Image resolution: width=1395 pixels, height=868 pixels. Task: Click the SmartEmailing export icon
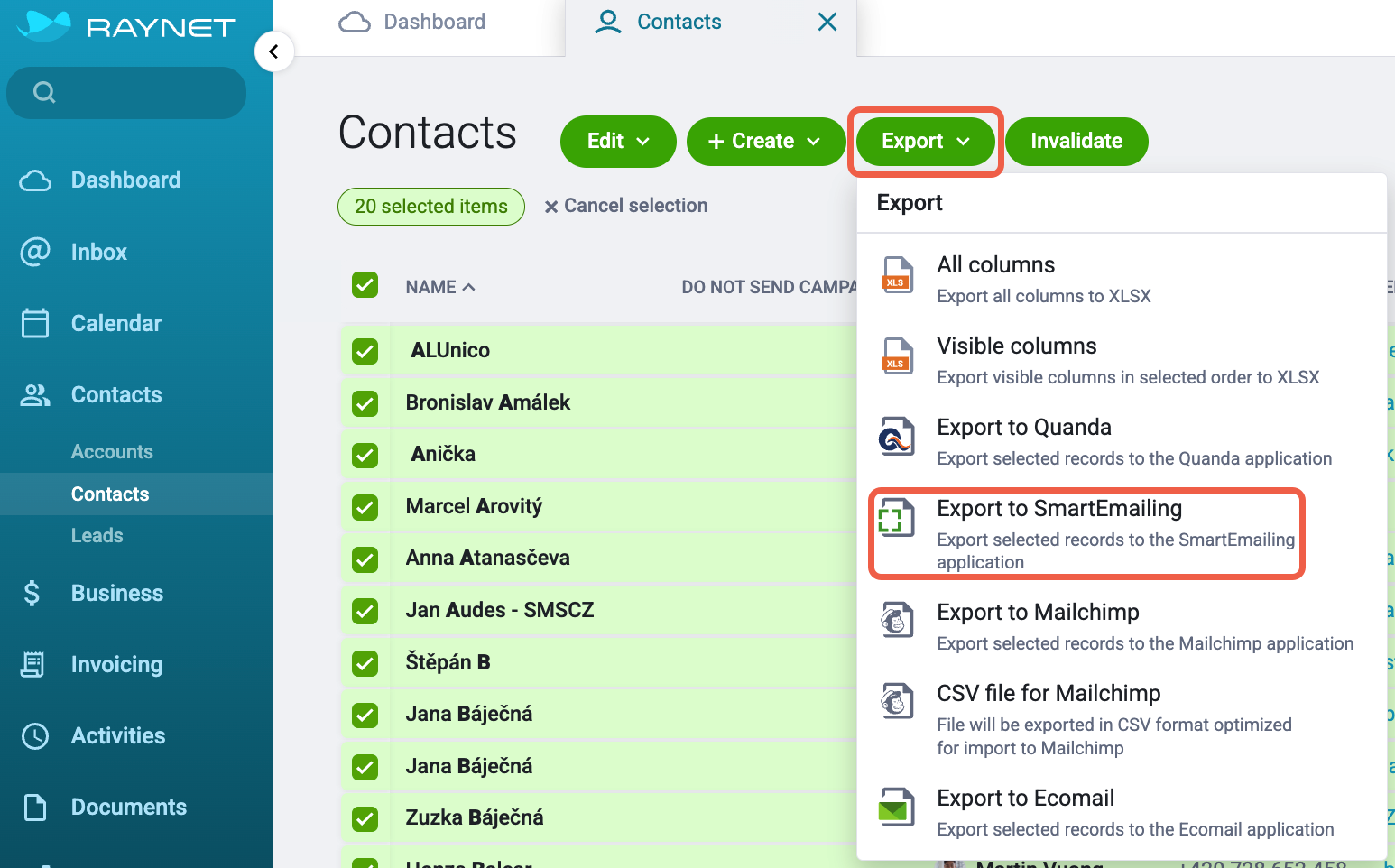click(x=896, y=518)
